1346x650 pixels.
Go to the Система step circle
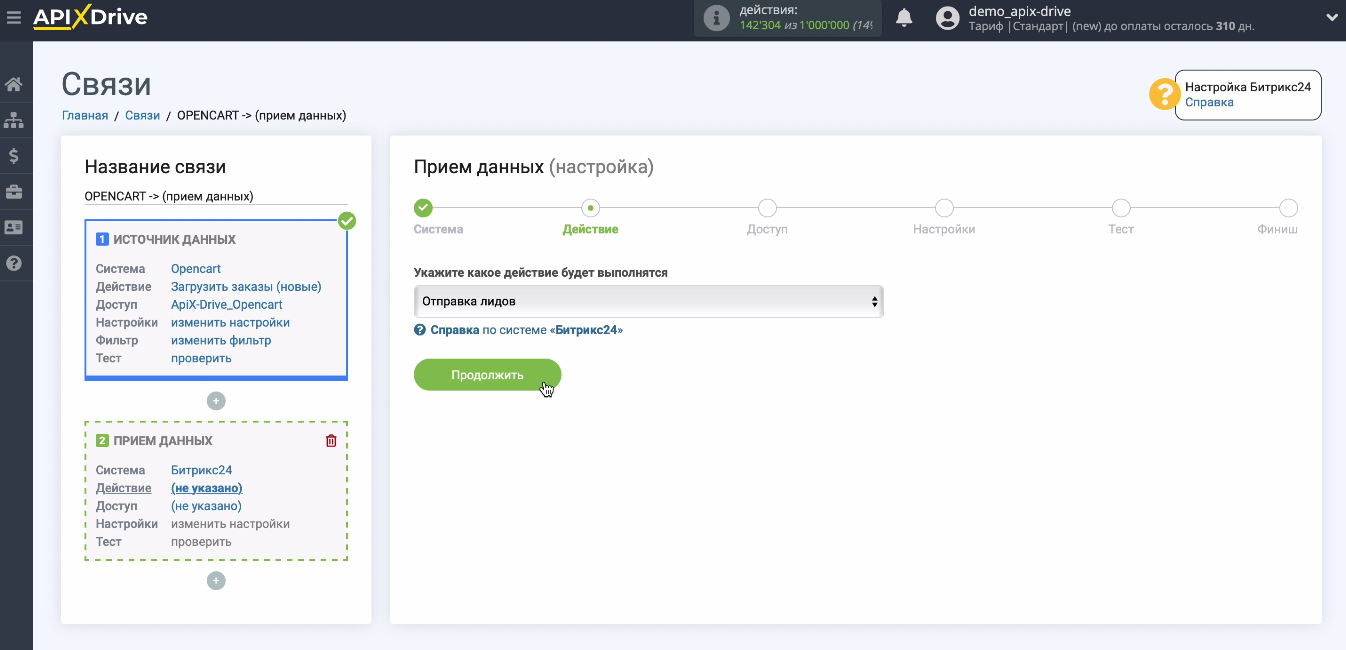click(x=423, y=208)
